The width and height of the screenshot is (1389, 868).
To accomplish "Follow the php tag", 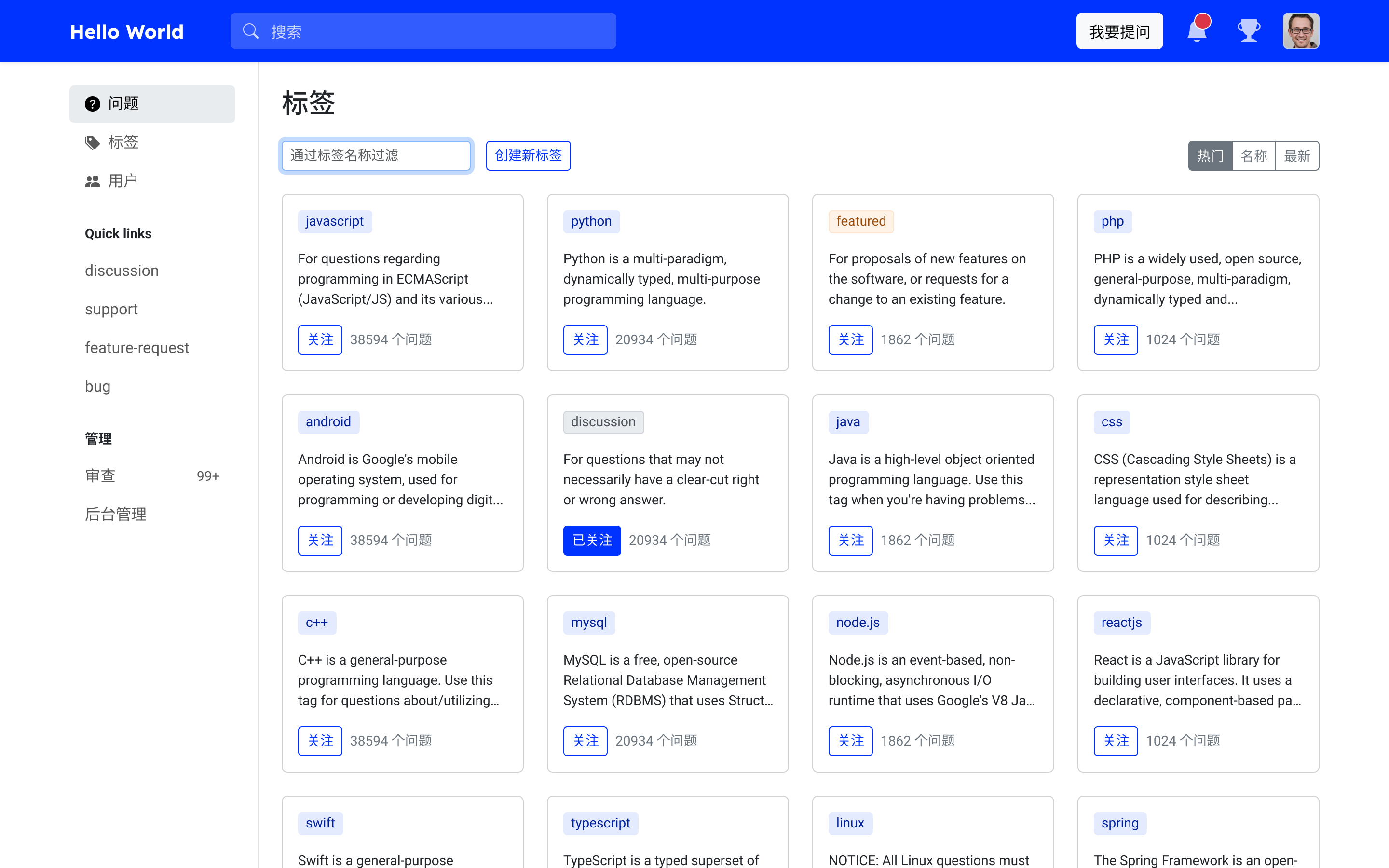I will tap(1115, 340).
